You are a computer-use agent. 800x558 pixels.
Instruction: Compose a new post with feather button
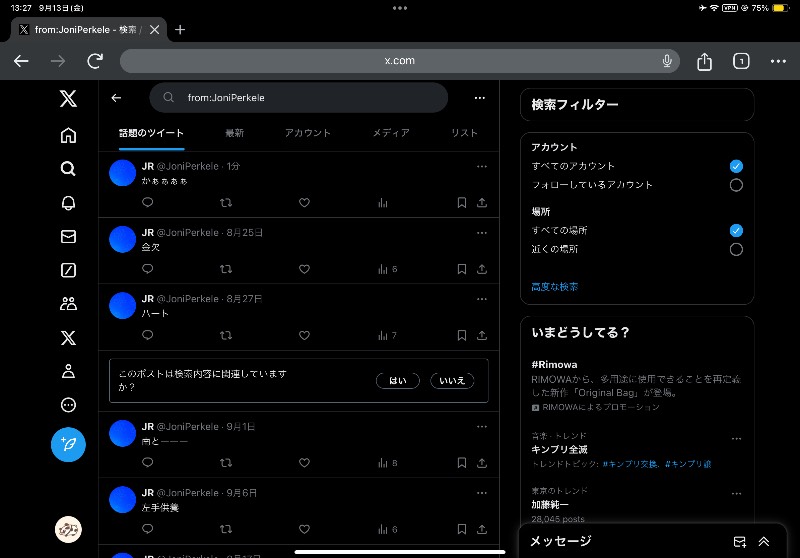(68, 444)
